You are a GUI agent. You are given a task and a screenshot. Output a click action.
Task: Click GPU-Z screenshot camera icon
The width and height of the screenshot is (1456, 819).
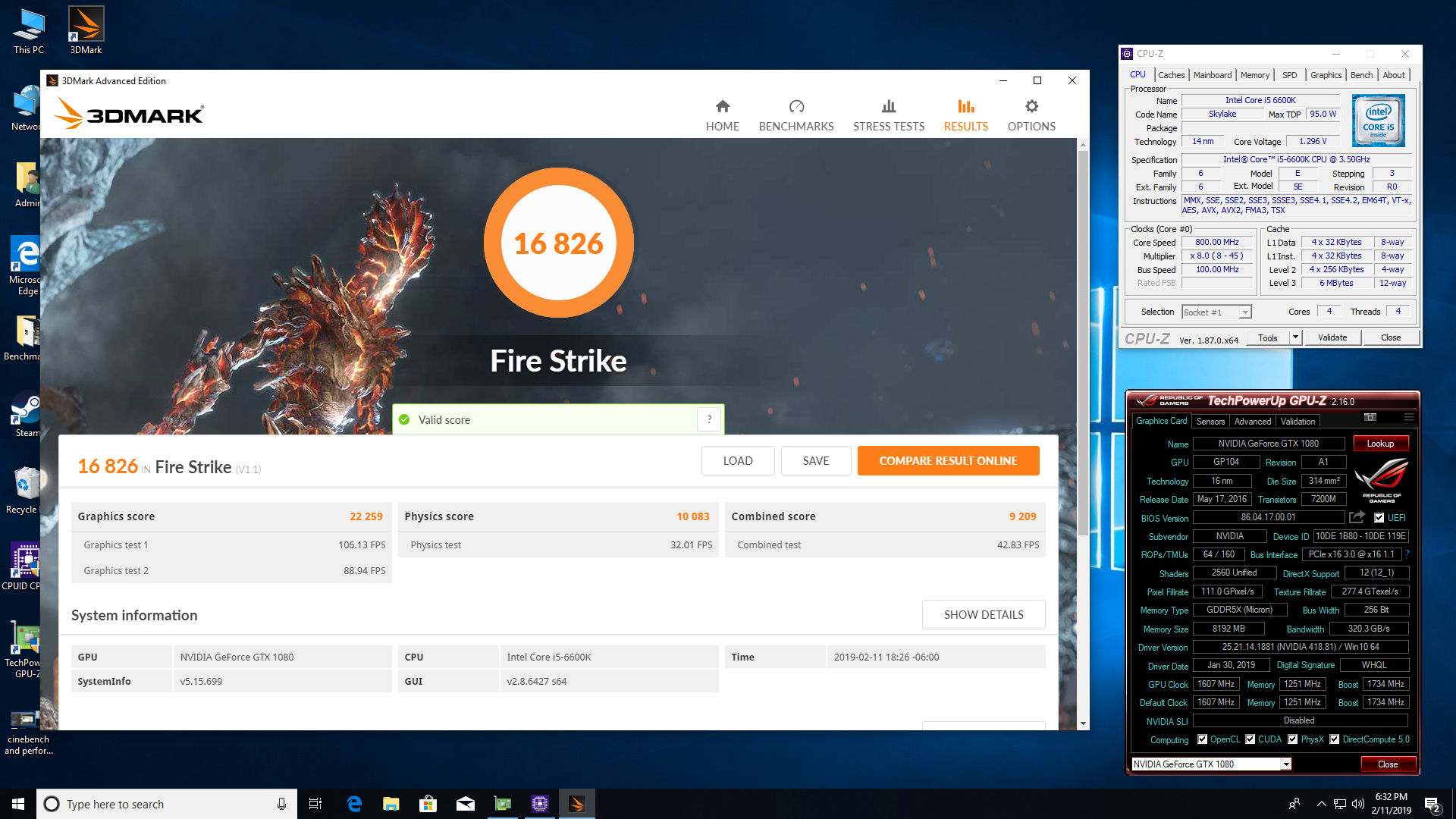click(1370, 418)
